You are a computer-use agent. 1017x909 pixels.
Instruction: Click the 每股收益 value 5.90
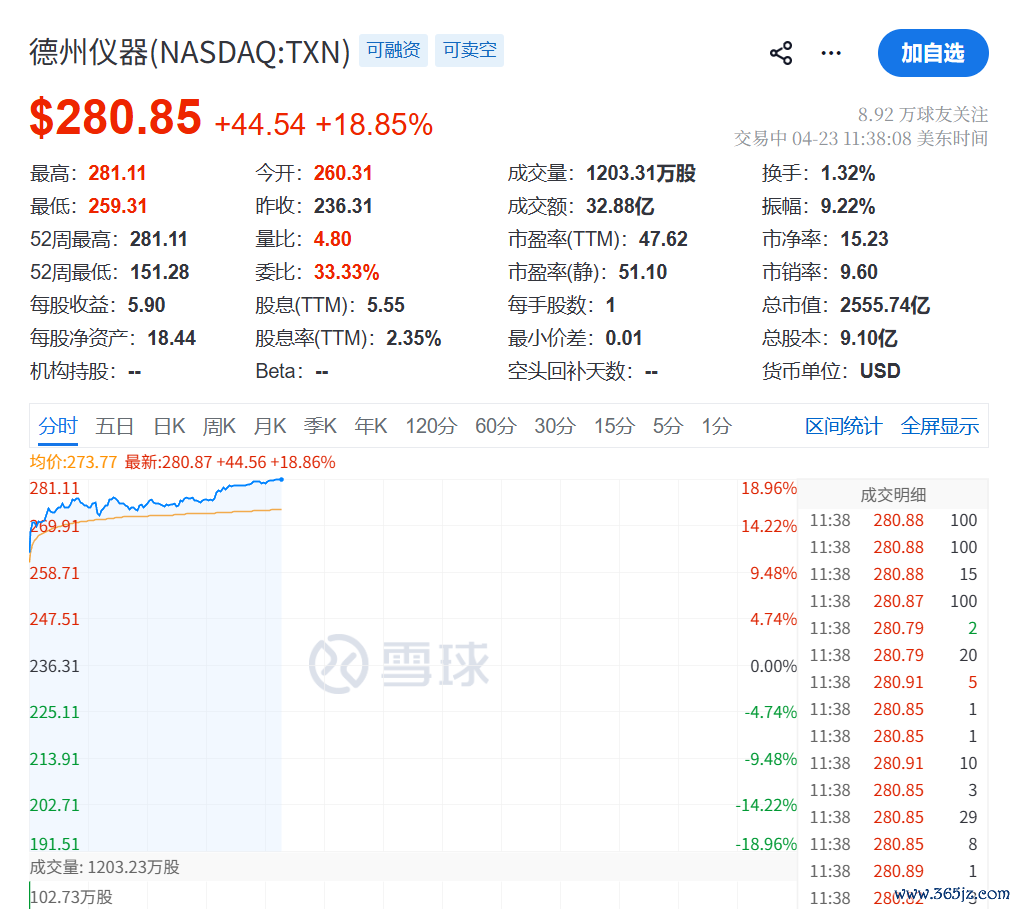(147, 305)
